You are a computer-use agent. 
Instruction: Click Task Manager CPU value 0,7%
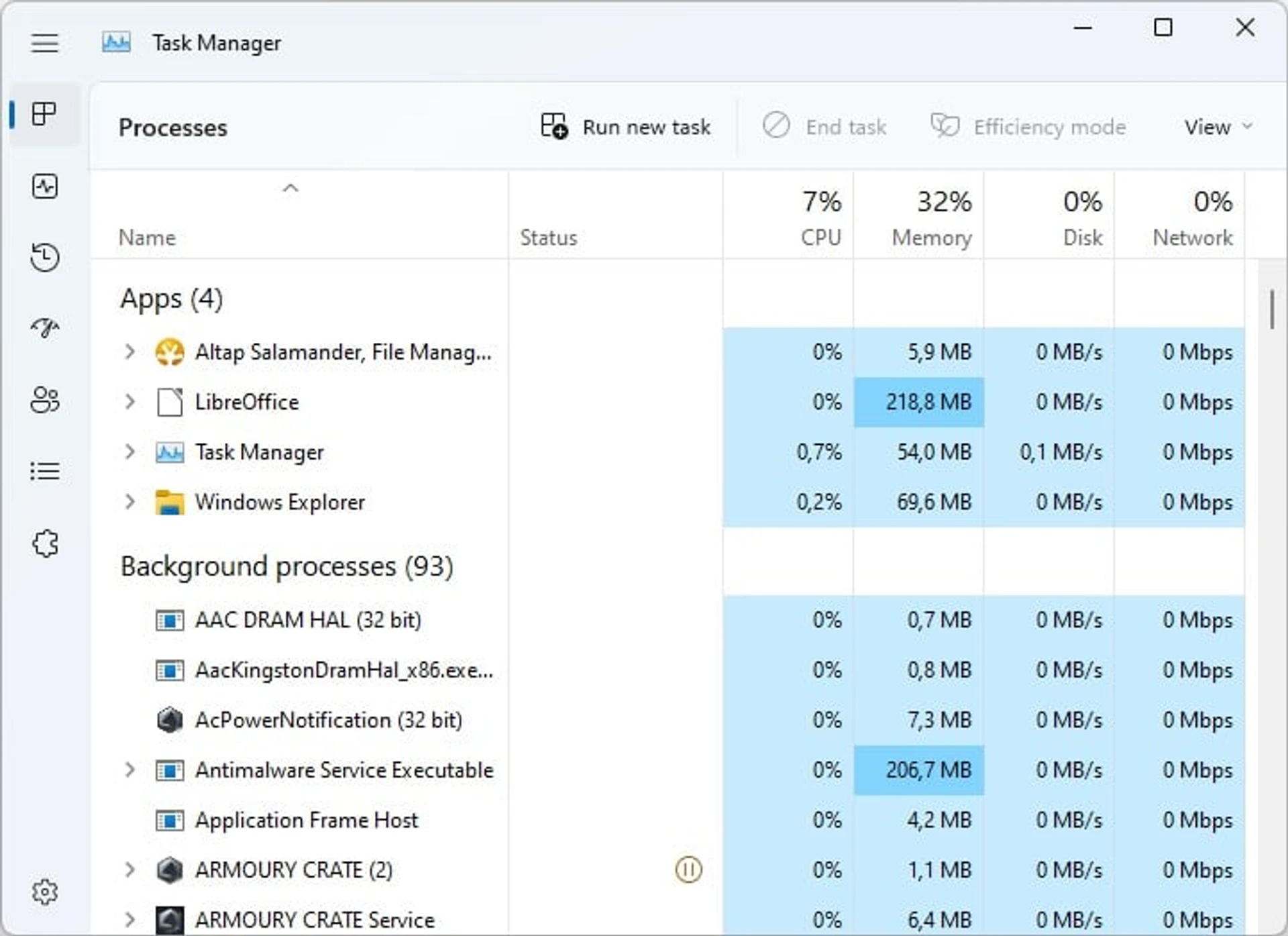pyautogui.click(x=819, y=452)
